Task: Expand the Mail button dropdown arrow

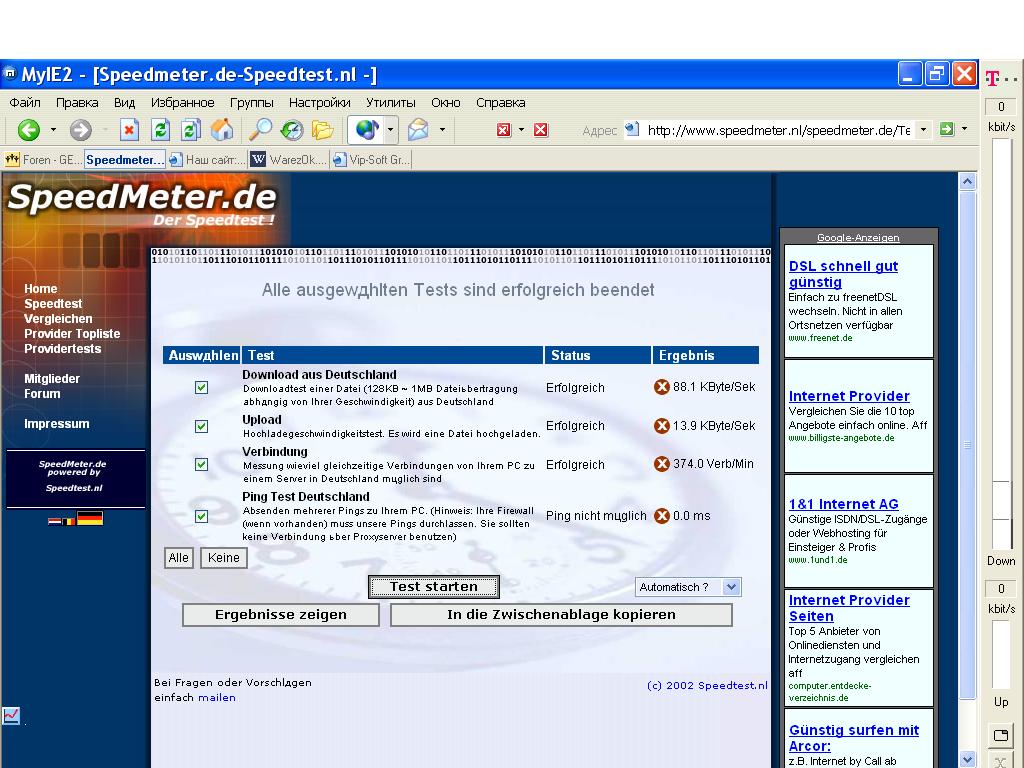Action: point(442,130)
